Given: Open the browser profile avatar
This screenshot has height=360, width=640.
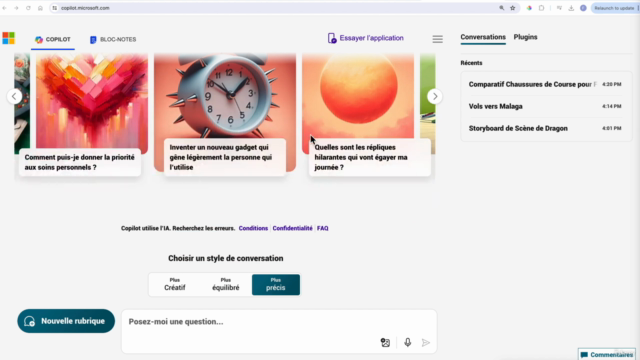Looking at the screenshot, I should 583,8.
